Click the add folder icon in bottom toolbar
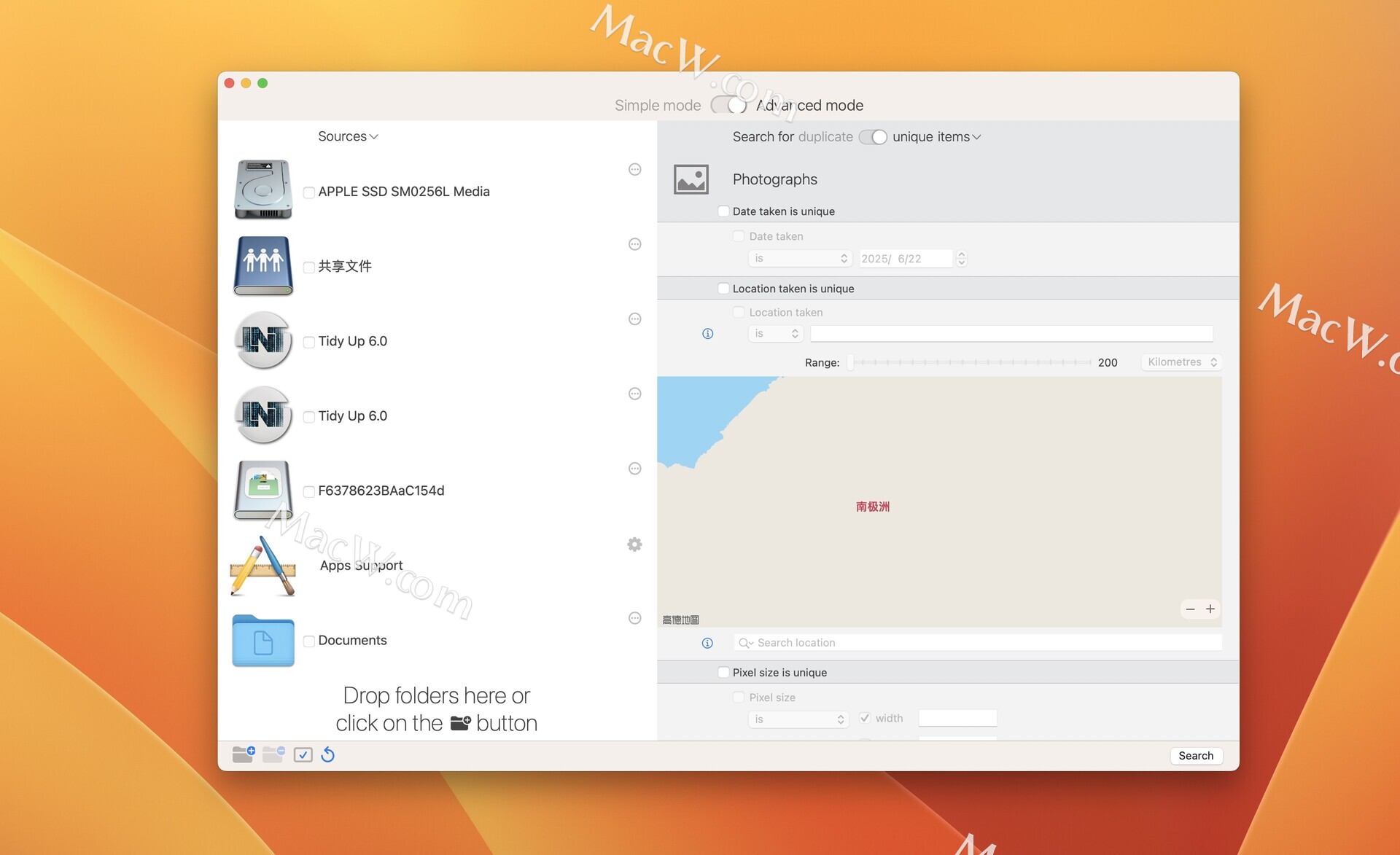Viewport: 1400px width, 855px height. pos(243,754)
